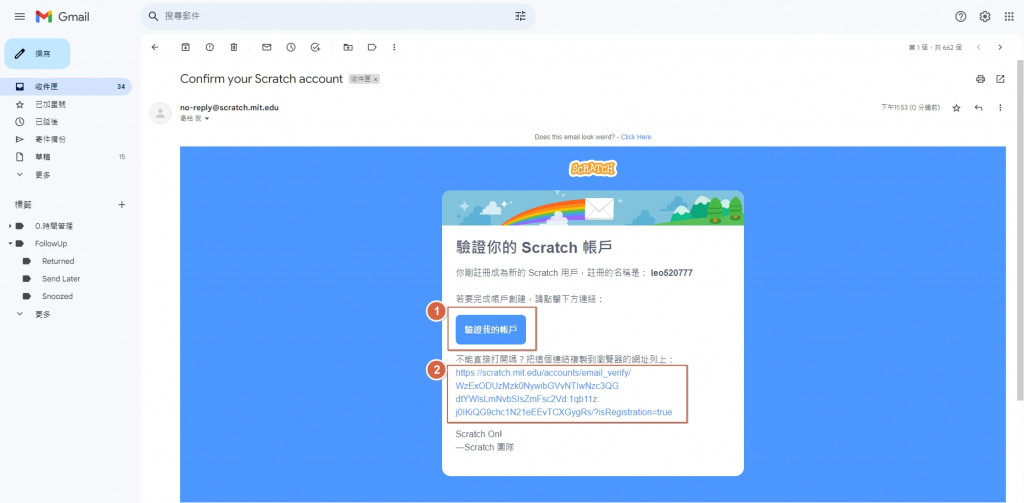Open the Gmail main menu hamburger icon

click(x=20, y=16)
